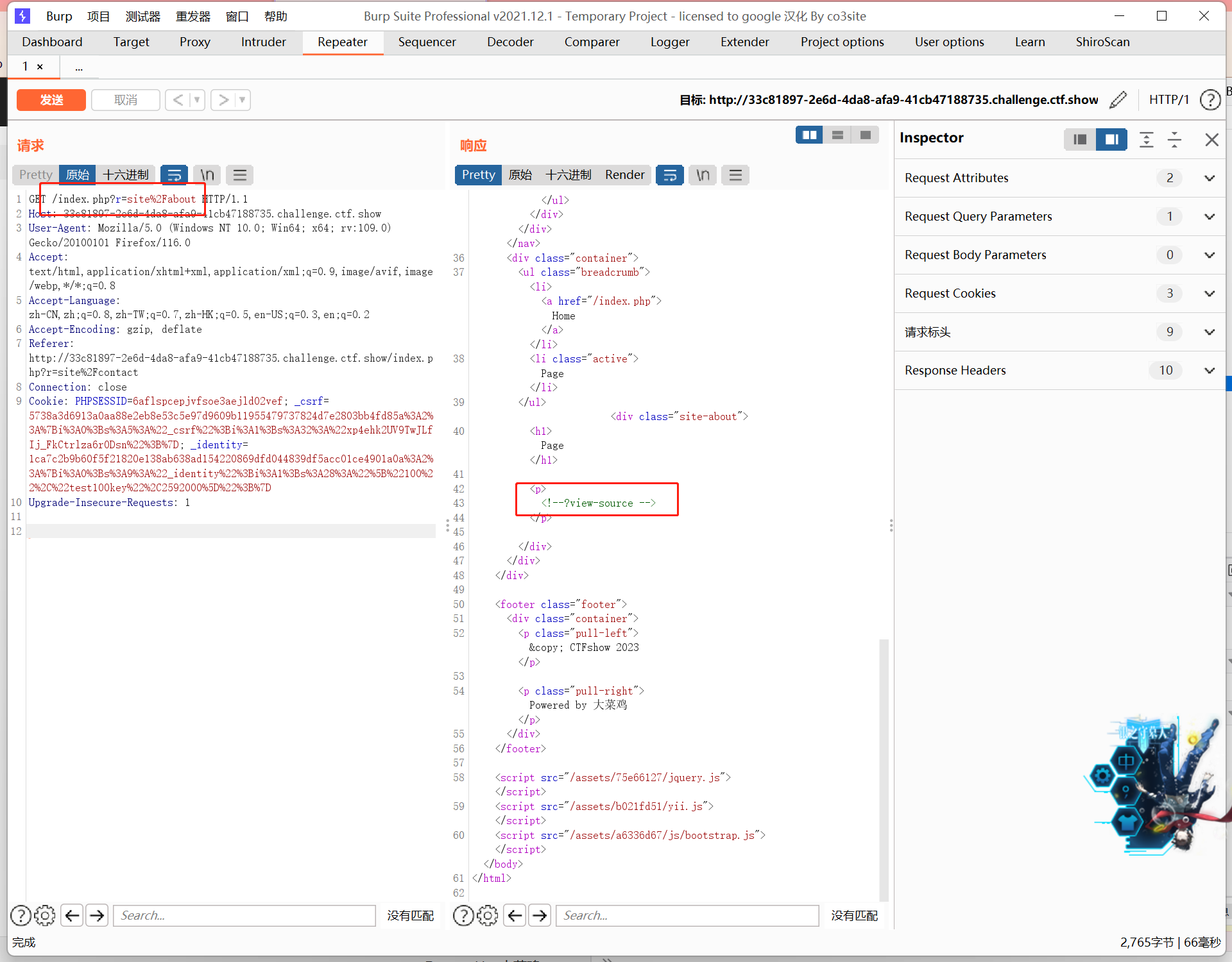The width and height of the screenshot is (1232, 962).
Task: Open the Decoder tab
Action: coord(509,42)
